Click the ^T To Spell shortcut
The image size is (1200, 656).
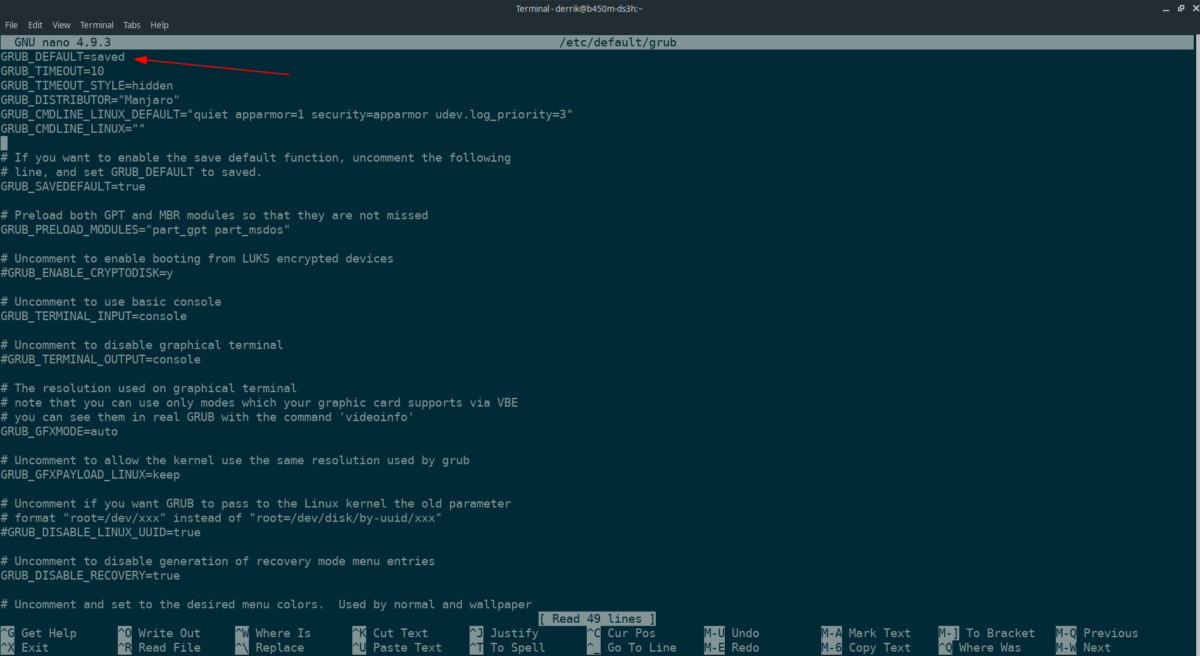tap(507, 648)
